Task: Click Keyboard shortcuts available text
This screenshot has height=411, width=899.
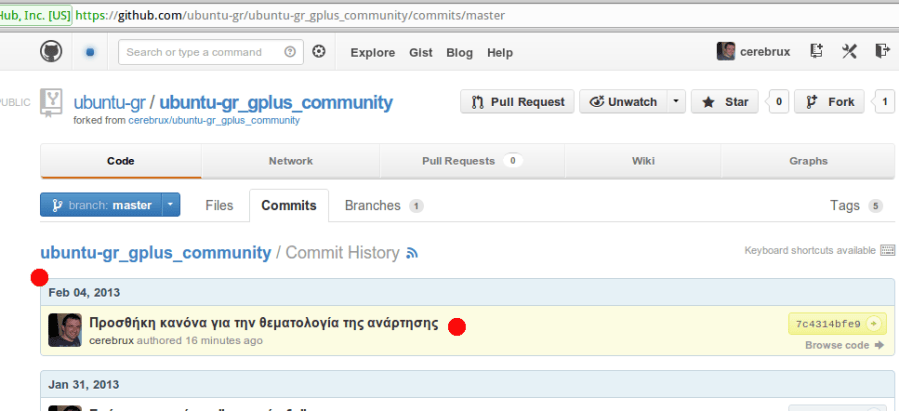Action: click(x=810, y=250)
